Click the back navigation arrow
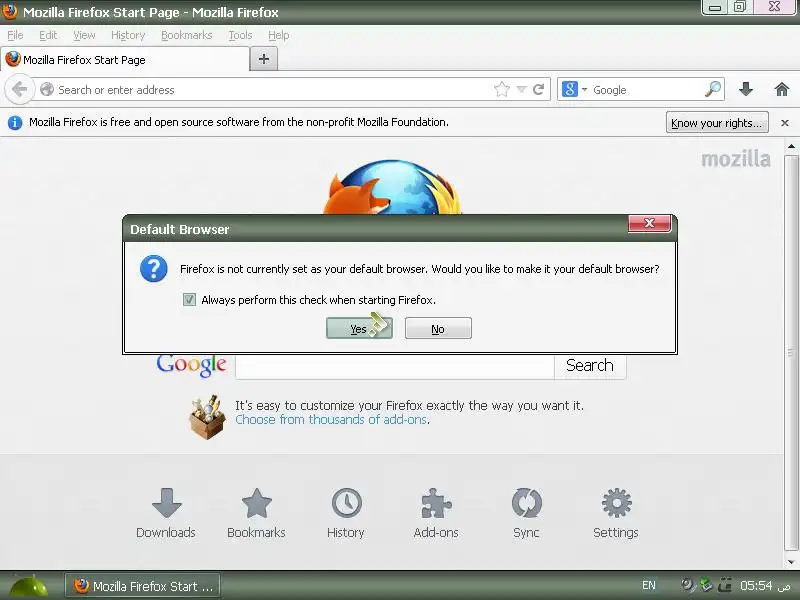The width and height of the screenshot is (800, 600). pyautogui.click(x=19, y=90)
